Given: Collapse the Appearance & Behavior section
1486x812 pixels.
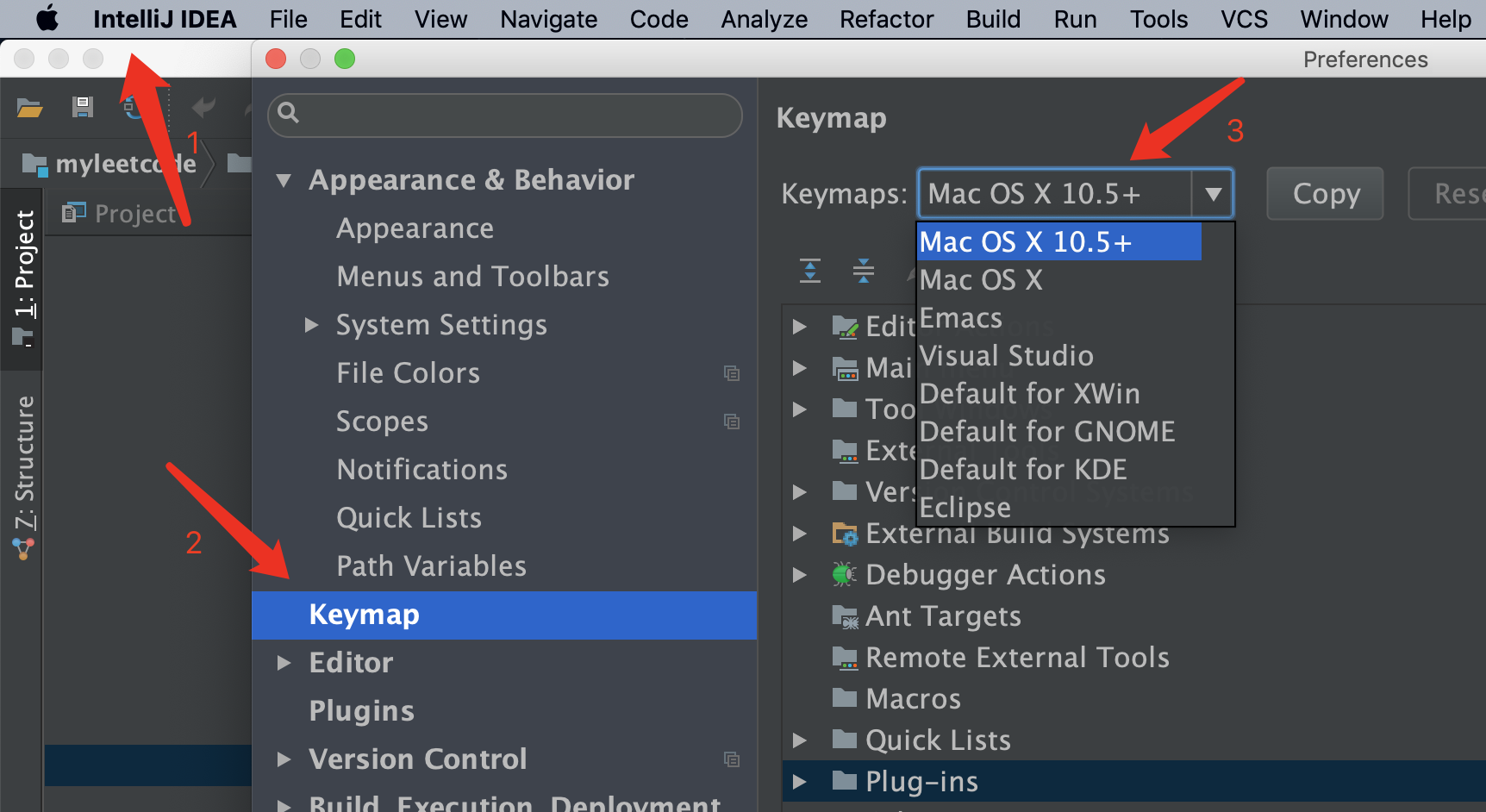Looking at the screenshot, I should click(x=284, y=180).
